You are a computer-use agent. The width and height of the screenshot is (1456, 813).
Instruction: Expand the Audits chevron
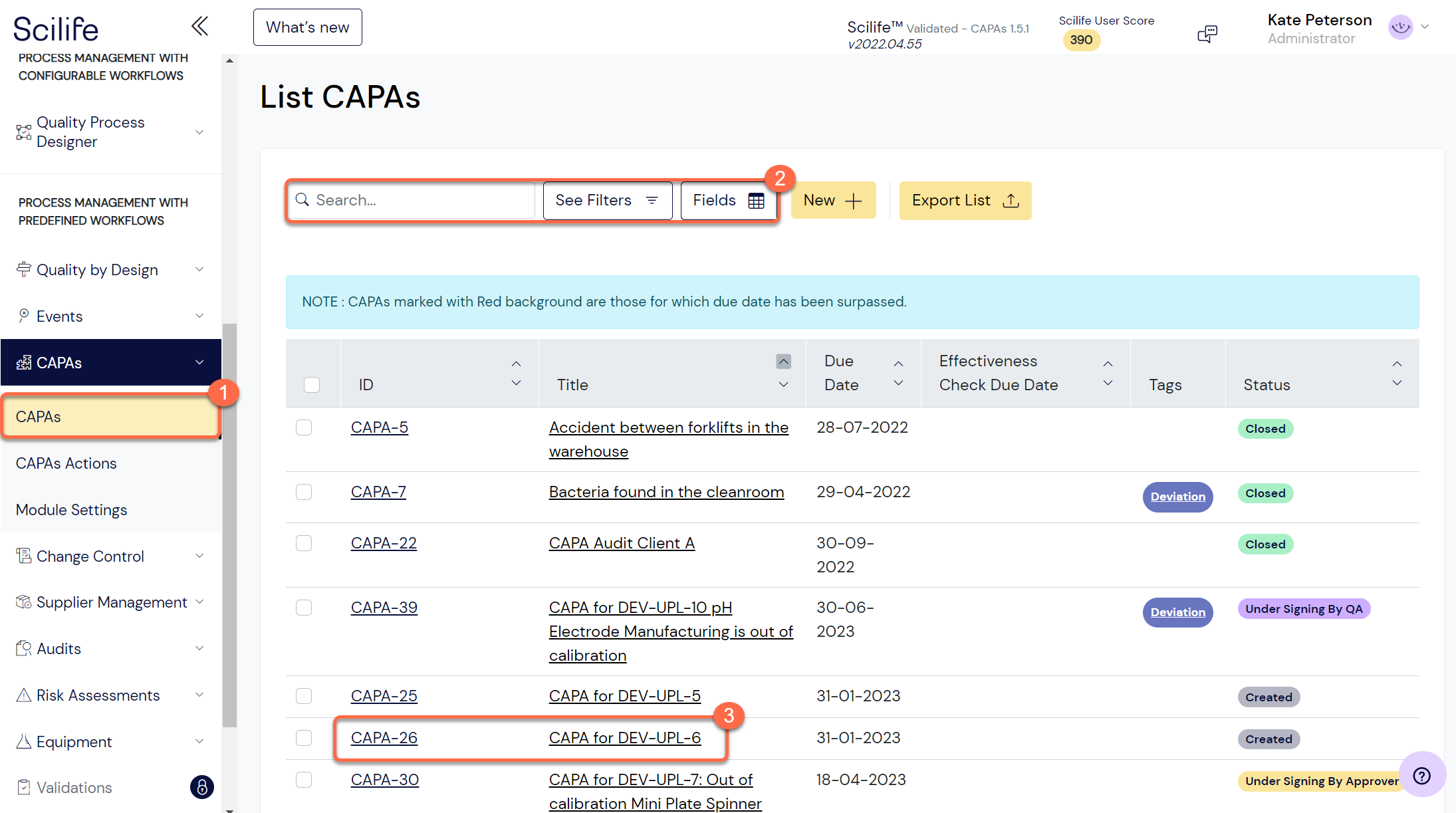click(x=199, y=648)
